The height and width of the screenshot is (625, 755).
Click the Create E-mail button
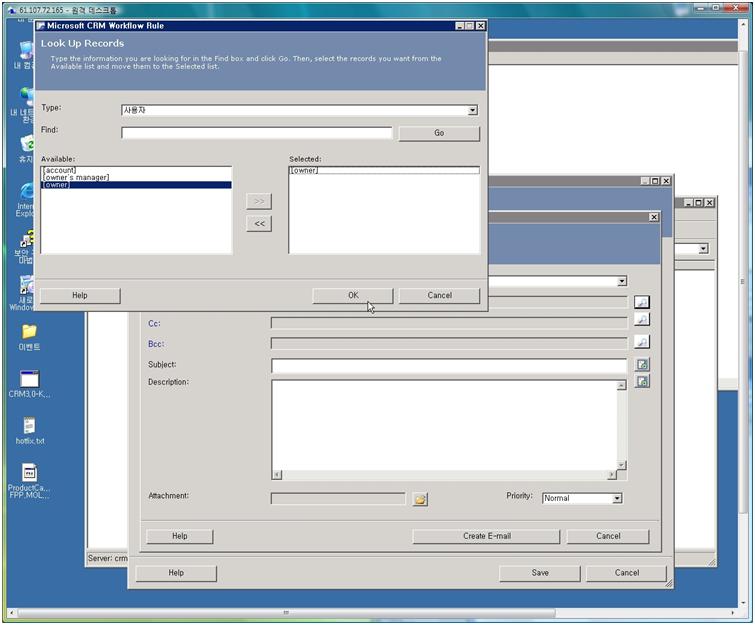tap(486, 536)
